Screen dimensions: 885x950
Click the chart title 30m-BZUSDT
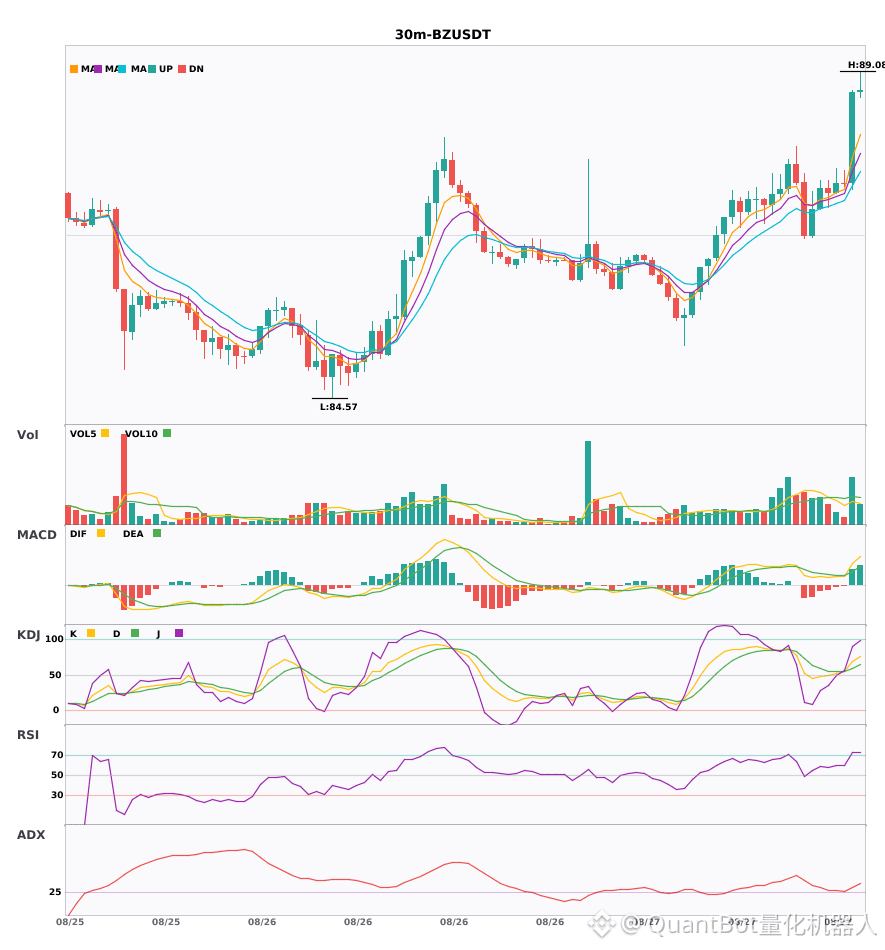click(443, 35)
